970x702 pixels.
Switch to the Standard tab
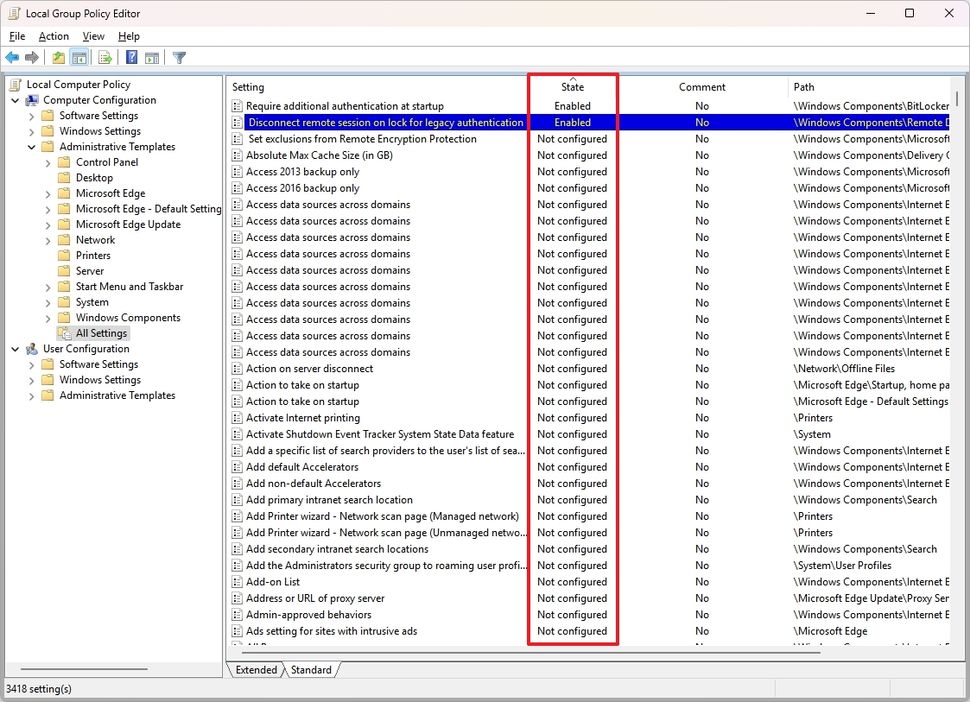pyautogui.click(x=311, y=670)
